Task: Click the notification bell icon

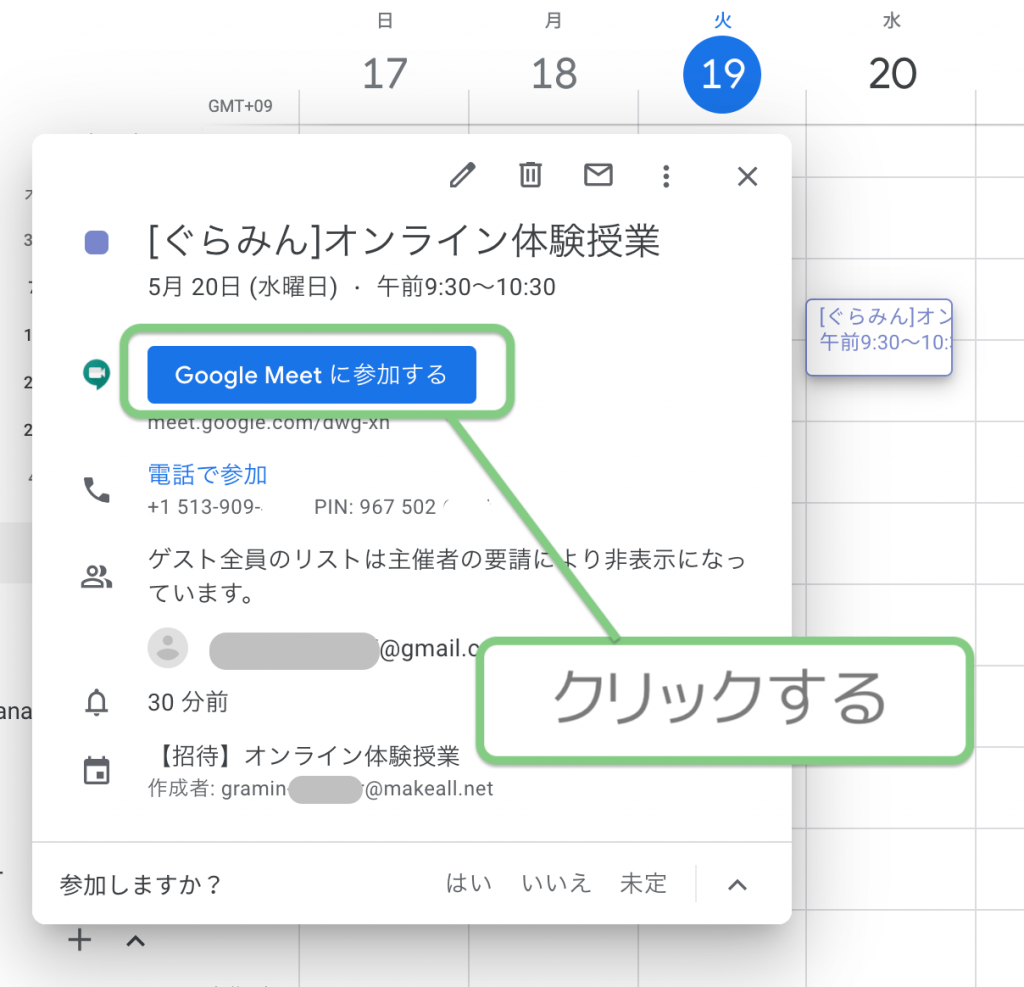Action: 97,703
